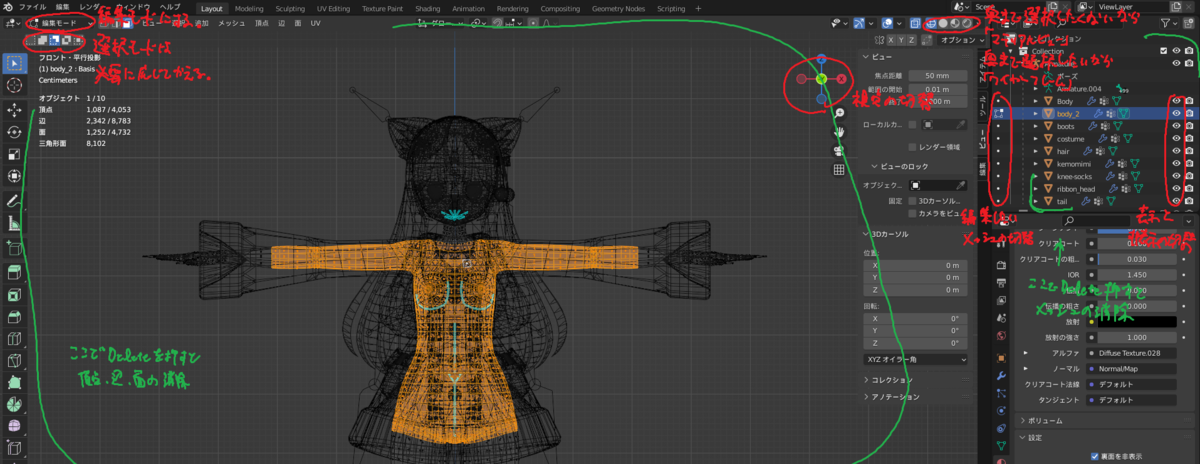Switch orthographic/perspective grid icon
Image resolution: width=1200 pixels, height=464 pixels.
click(840, 168)
